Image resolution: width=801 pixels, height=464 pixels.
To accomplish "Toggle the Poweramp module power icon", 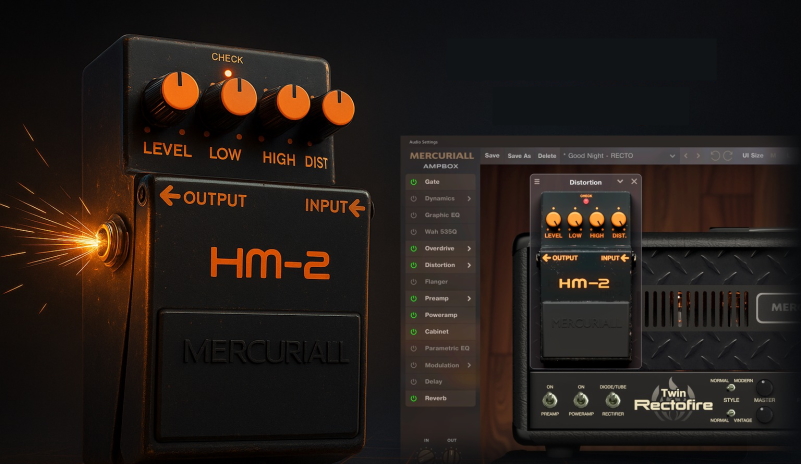I will (414, 315).
